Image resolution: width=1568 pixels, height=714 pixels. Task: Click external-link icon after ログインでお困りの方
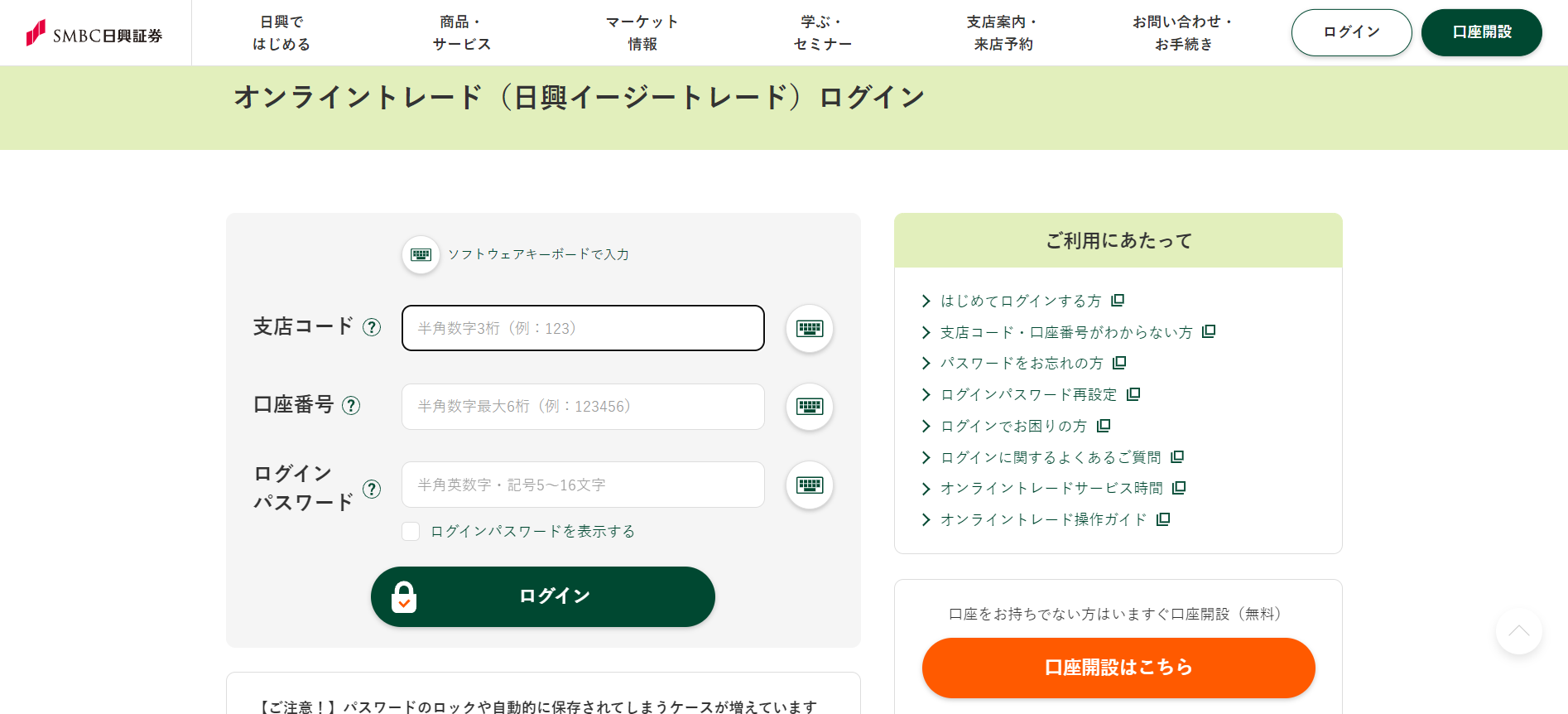(x=1104, y=426)
